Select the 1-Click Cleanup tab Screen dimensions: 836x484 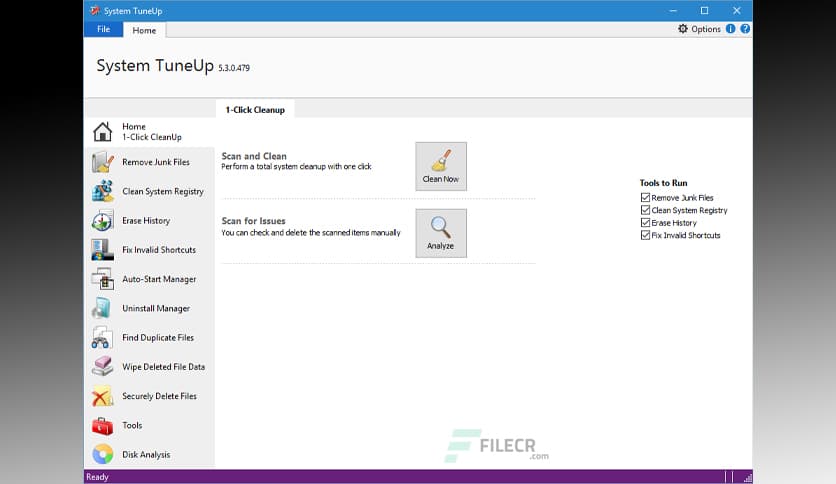click(255, 109)
